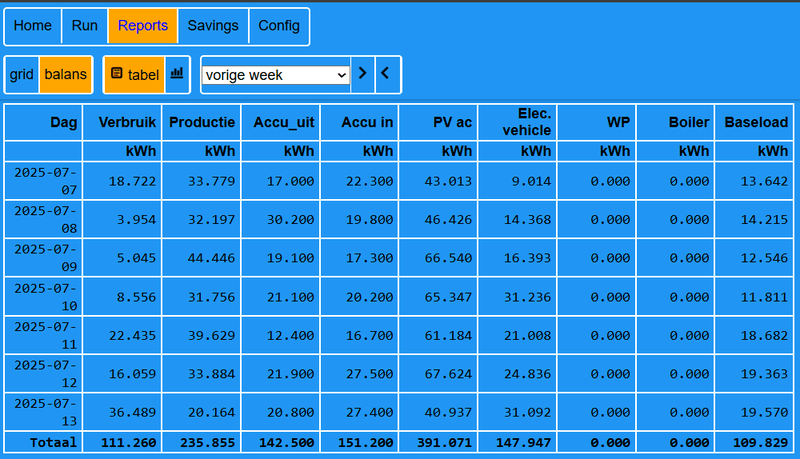The width and height of the screenshot is (800, 459).
Task: Open the Savings tab
Action: 213,26
